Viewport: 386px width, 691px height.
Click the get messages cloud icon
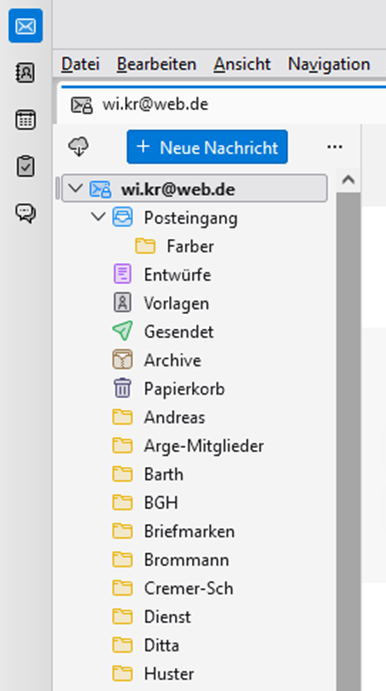[78, 146]
